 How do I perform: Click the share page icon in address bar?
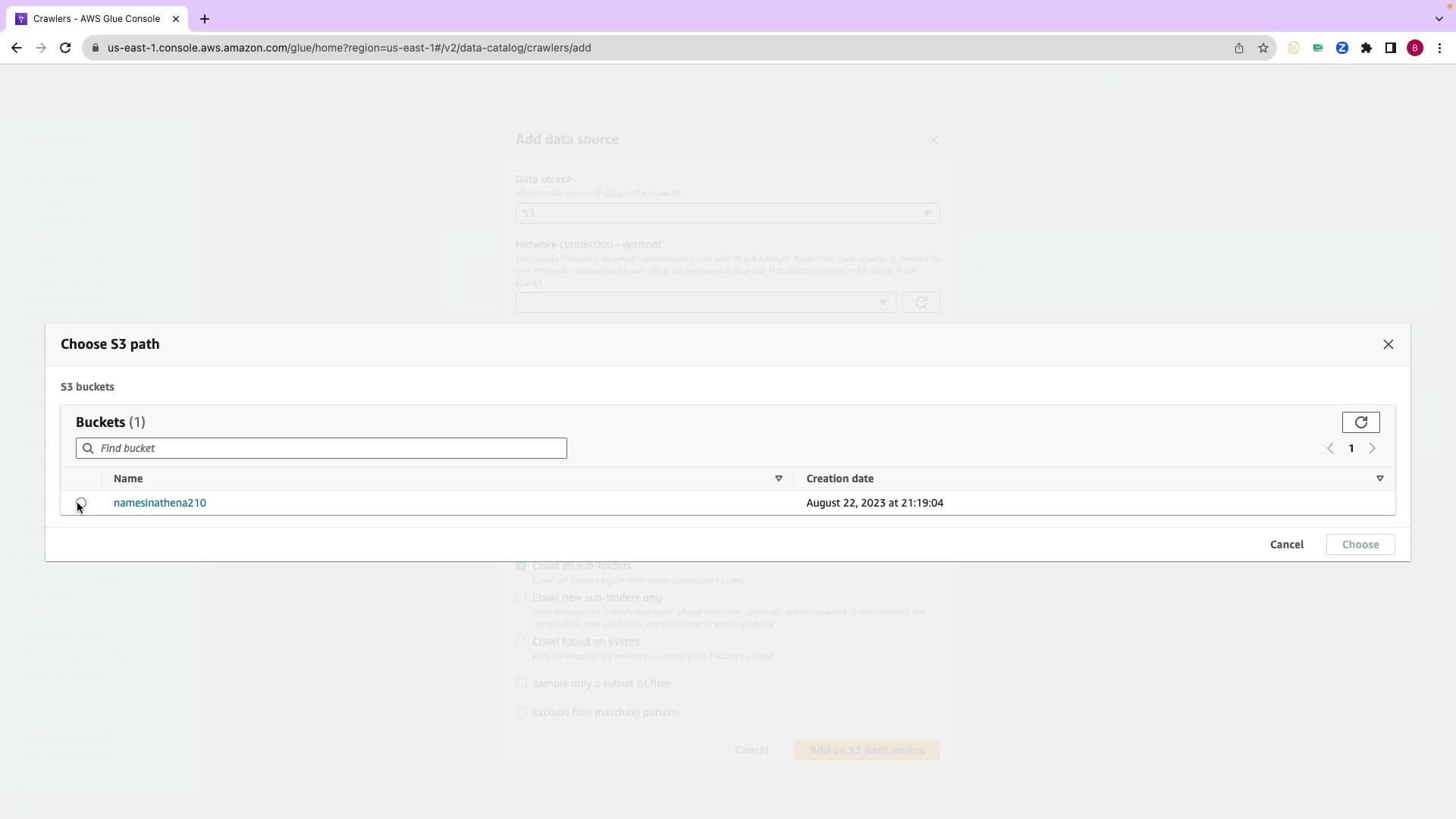point(1238,48)
